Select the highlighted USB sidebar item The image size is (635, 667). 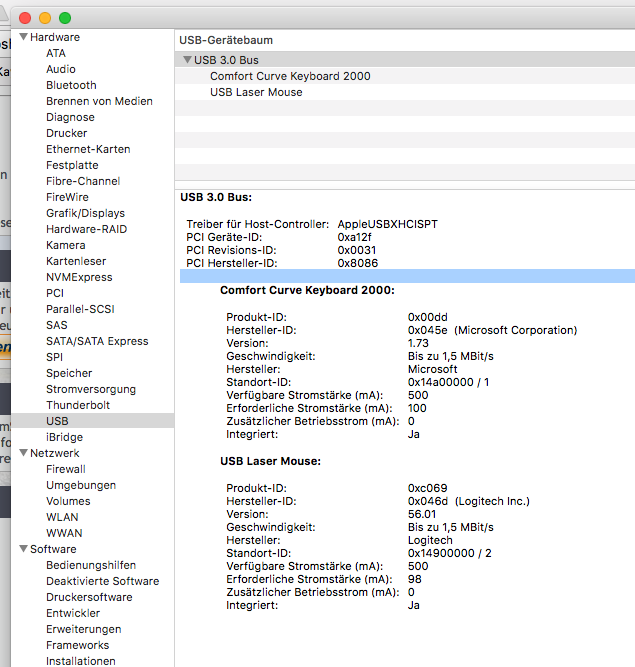click(57, 421)
